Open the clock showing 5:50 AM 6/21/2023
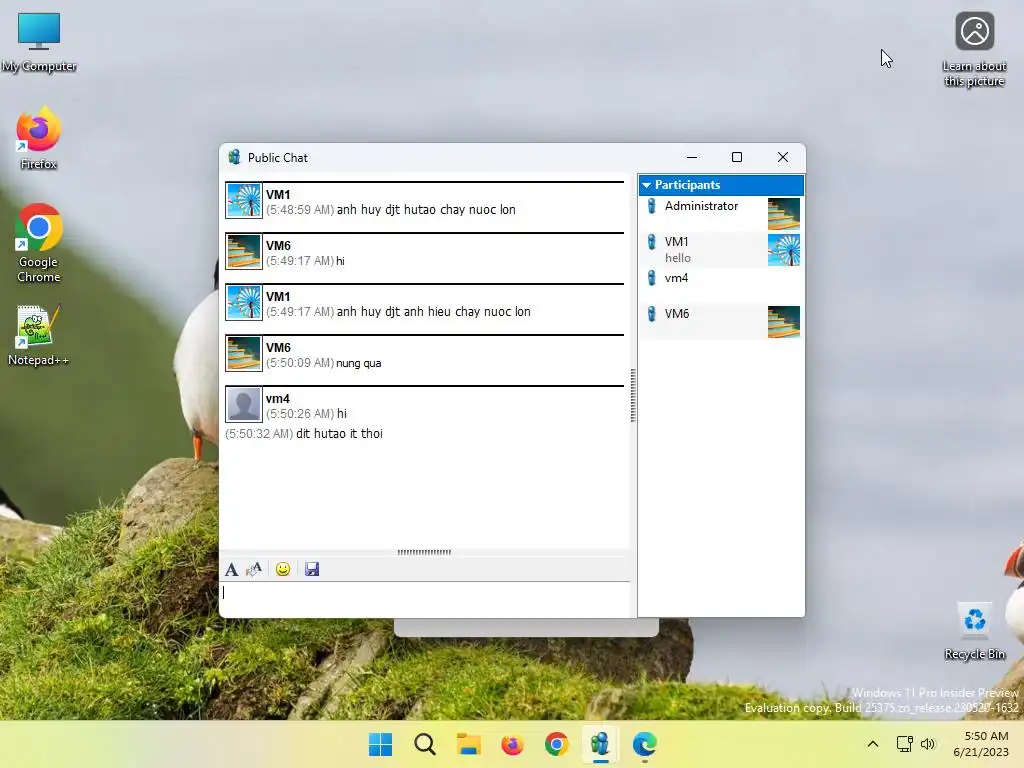Screen dimensions: 1024x768 point(981,744)
